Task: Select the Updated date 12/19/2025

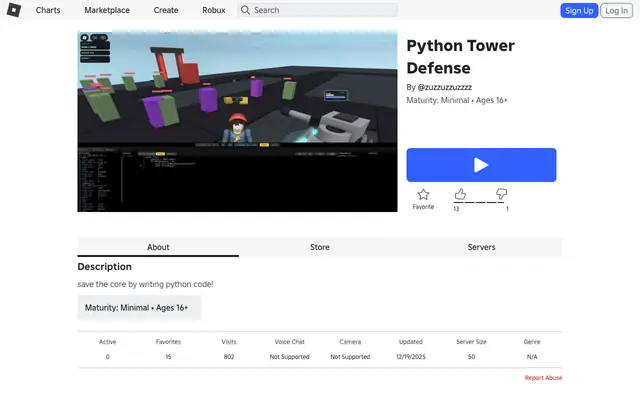Action: [411, 357]
